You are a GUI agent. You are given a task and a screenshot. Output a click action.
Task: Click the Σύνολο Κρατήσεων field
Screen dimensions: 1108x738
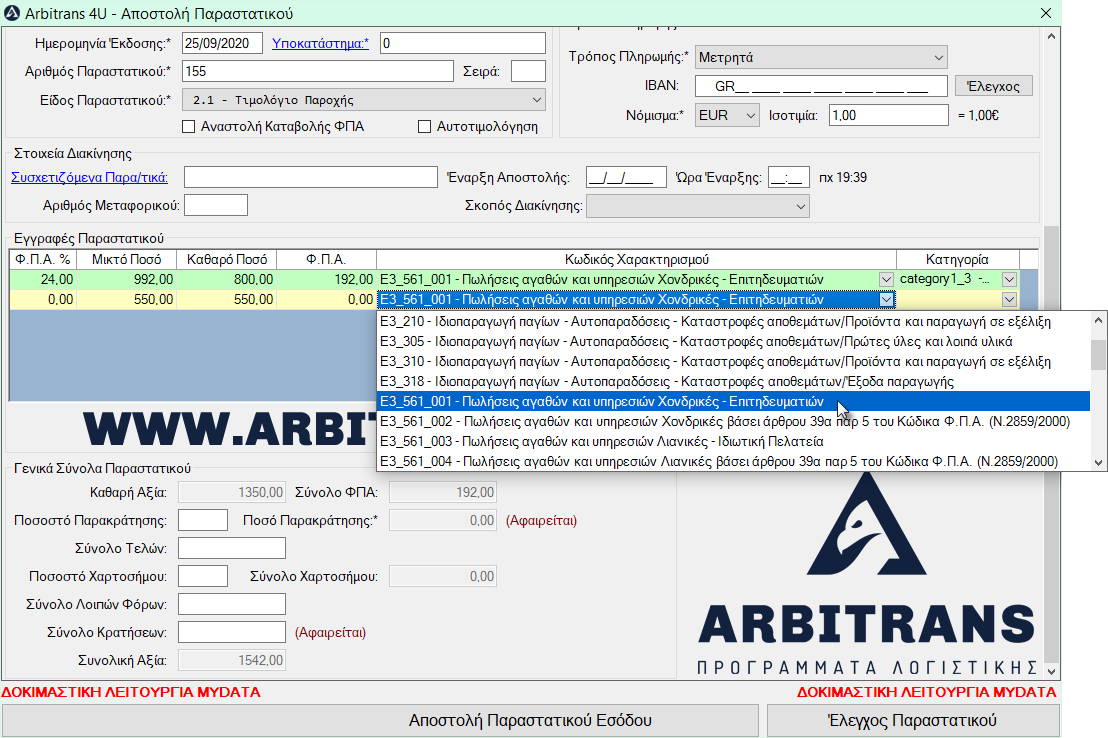click(232, 632)
